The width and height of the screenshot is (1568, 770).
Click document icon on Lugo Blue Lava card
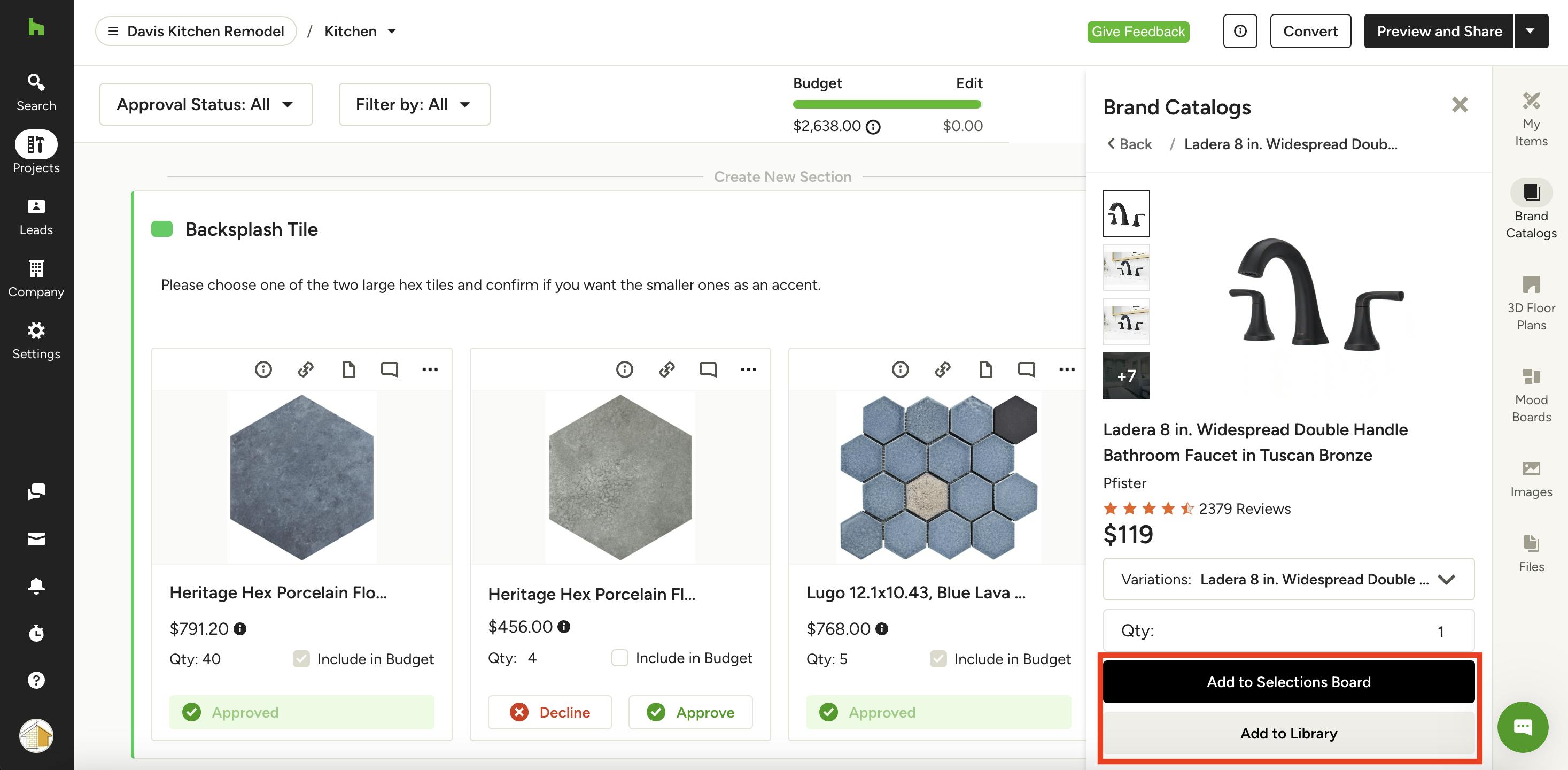pyautogui.click(x=985, y=369)
